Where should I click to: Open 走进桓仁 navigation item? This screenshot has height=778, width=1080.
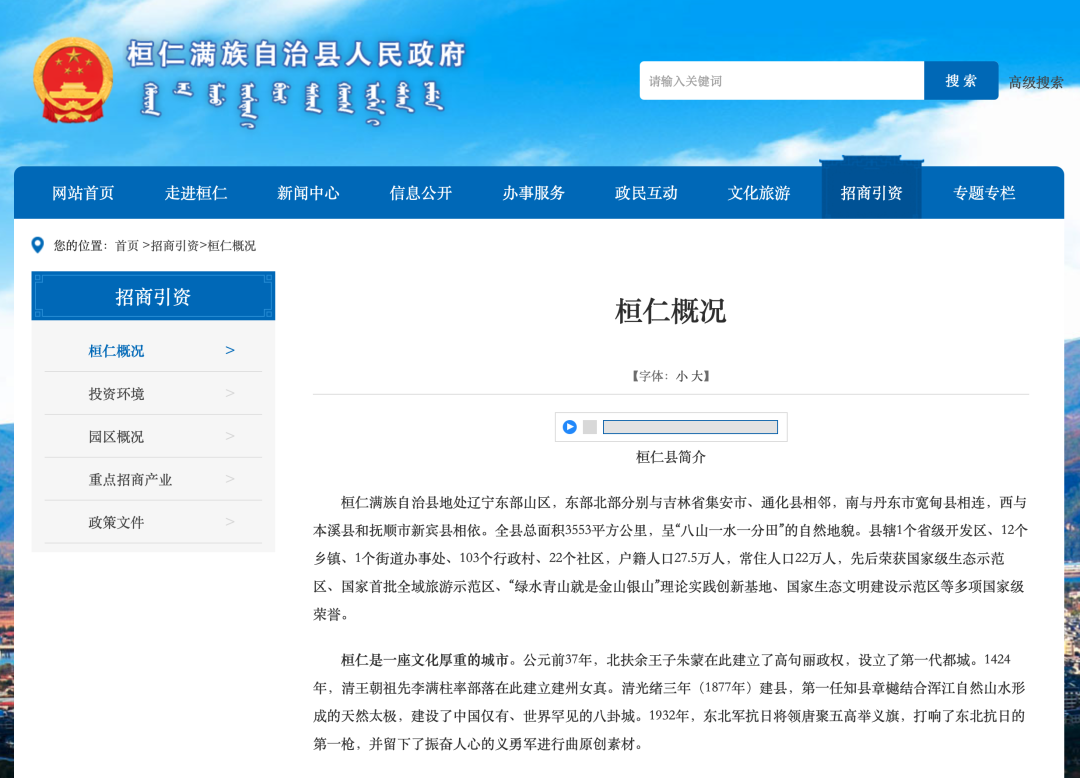point(196,193)
